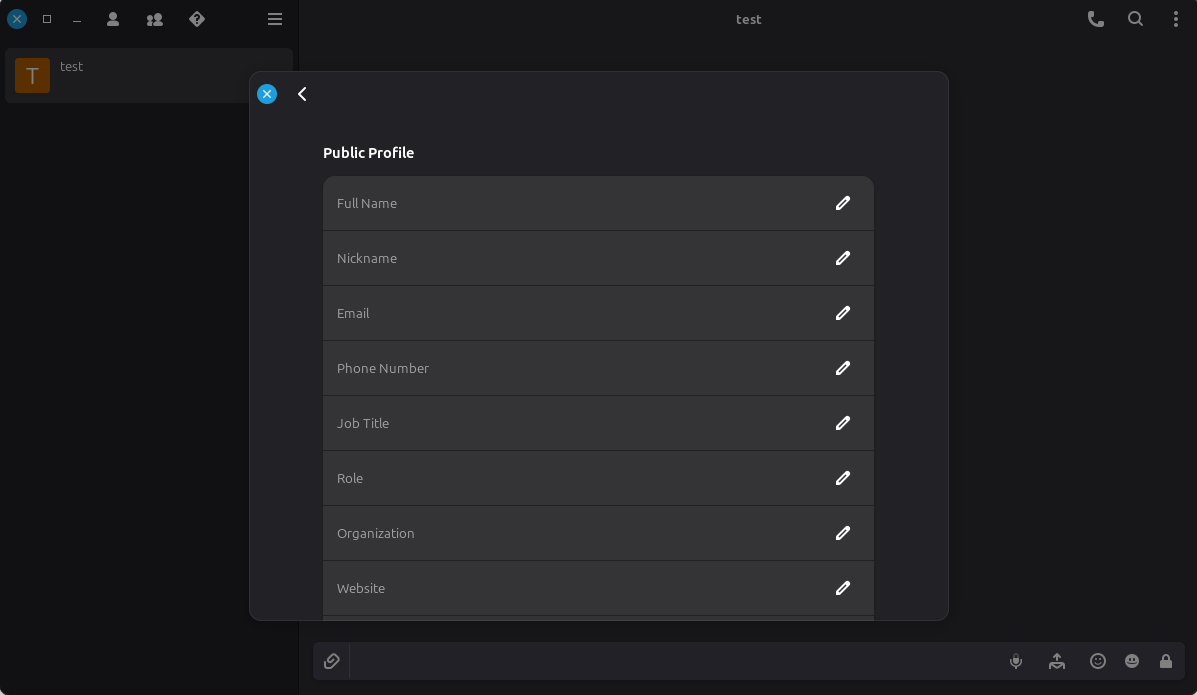Screen dimensions: 1197x695
Task: Upload a file using the send-file icon
Action: point(1057,661)
